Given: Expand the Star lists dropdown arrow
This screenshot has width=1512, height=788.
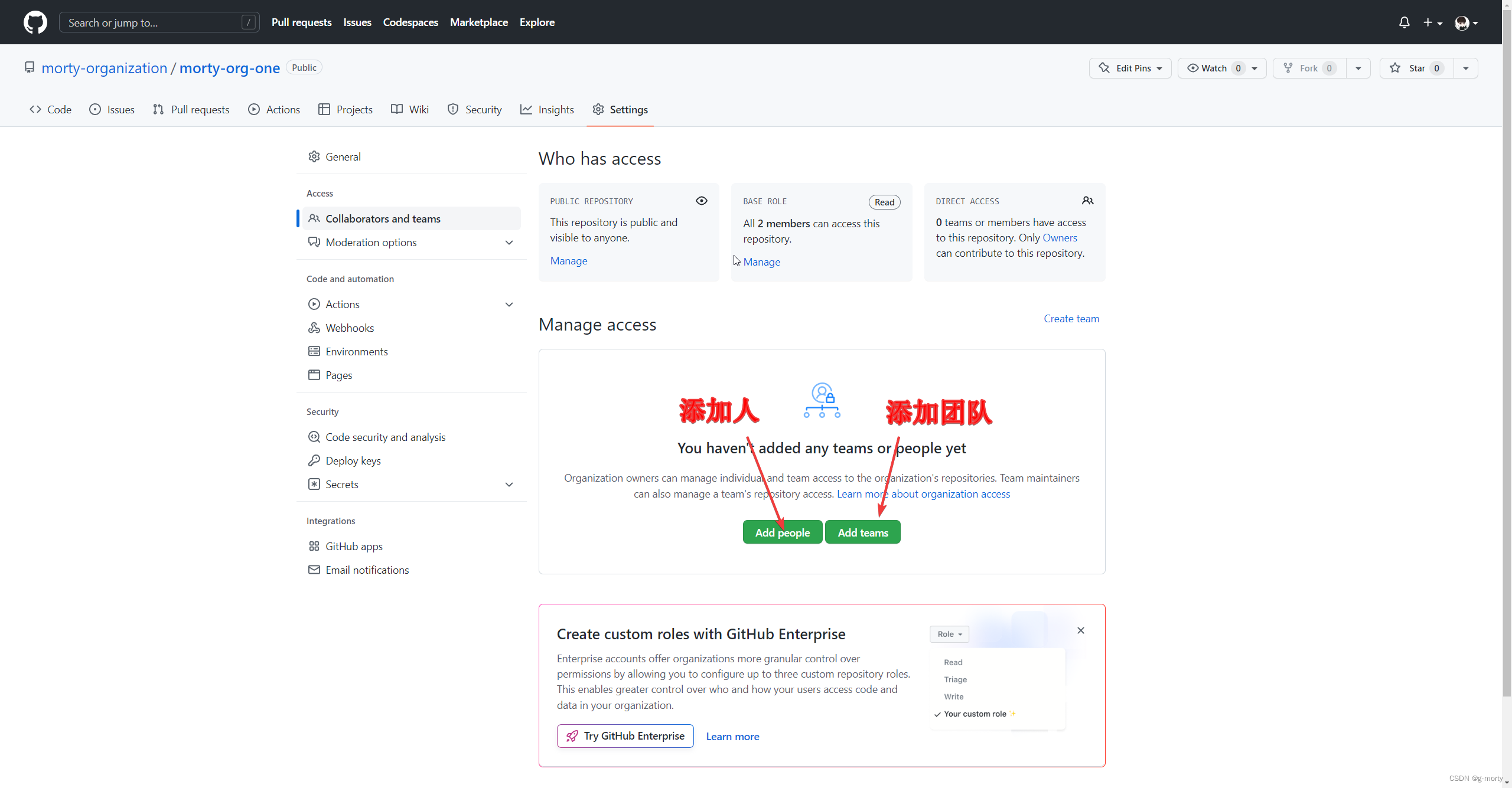Looking at the screenshot, I should (x=1466, y=68).
